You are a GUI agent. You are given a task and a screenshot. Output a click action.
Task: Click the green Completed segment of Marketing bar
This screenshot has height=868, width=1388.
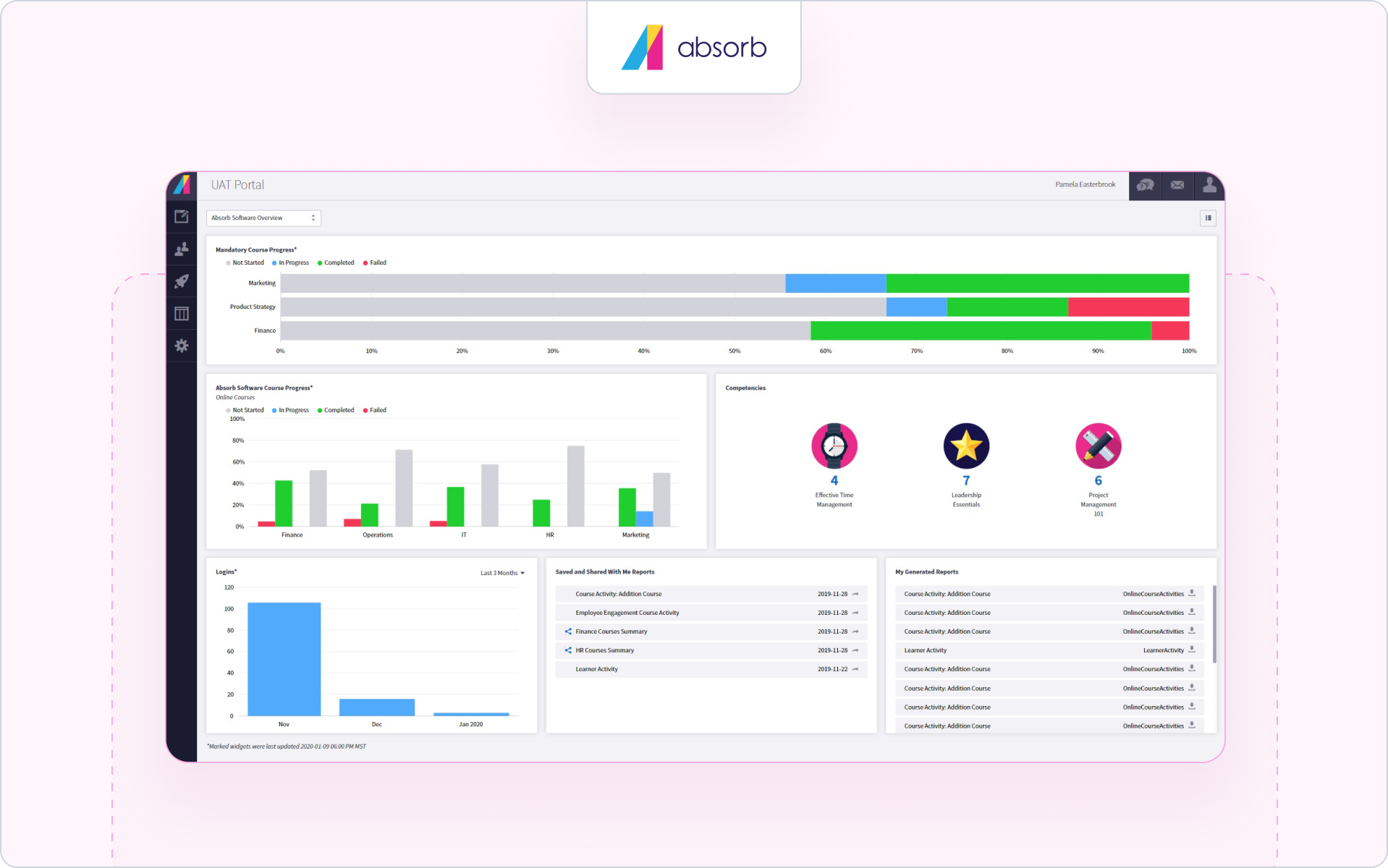pos(1038,283)
